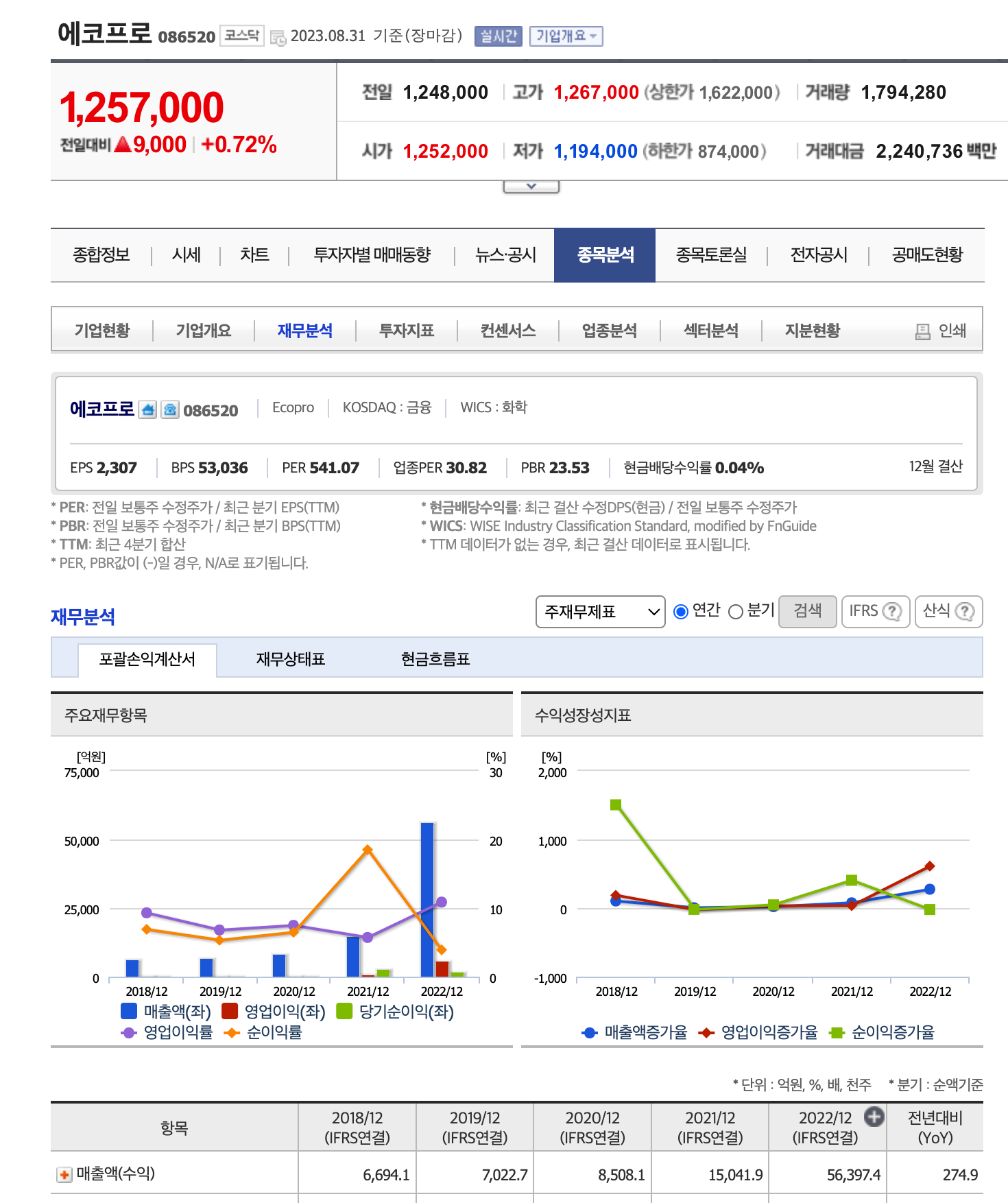Screen dimensions: 1008x1203
Task: Select the 종목분석 tab
Action: coord(605,255)
